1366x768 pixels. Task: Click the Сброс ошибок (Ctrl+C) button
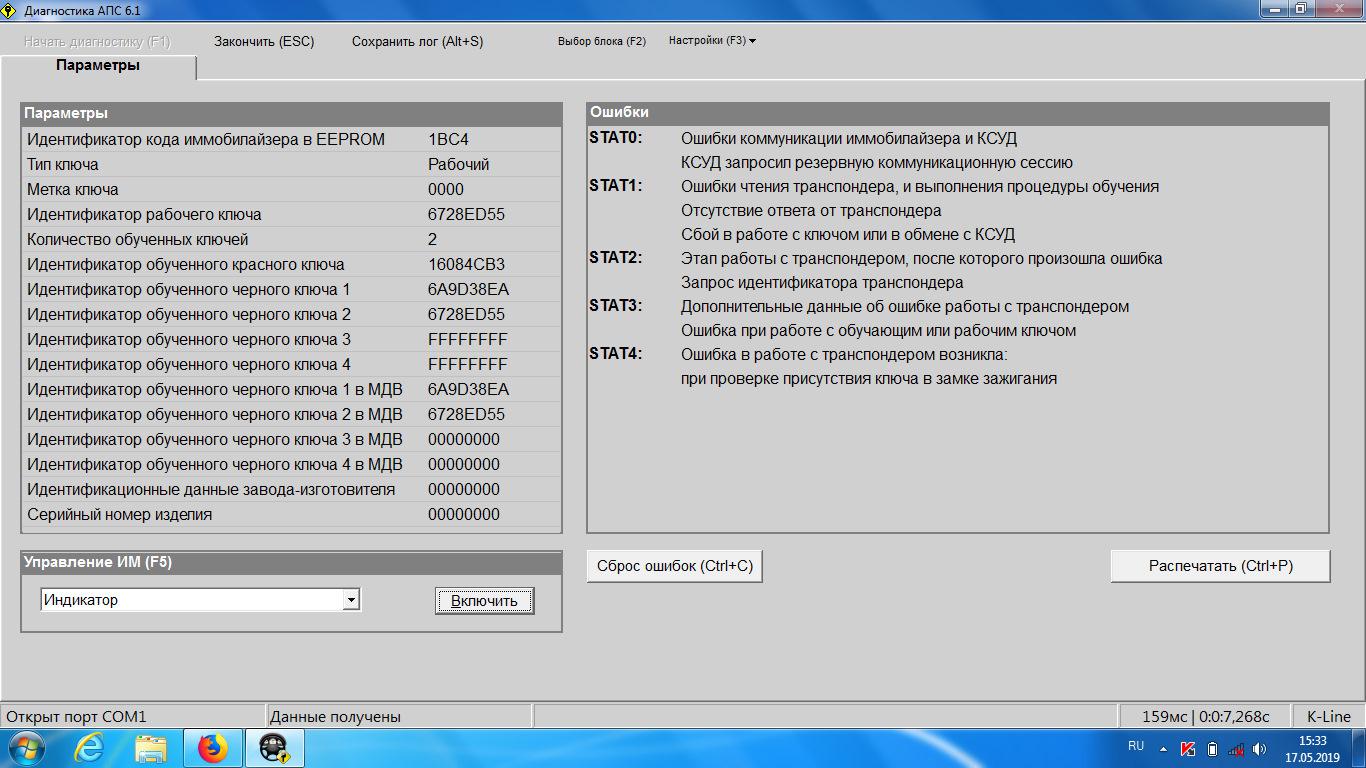tap(675, 566)
